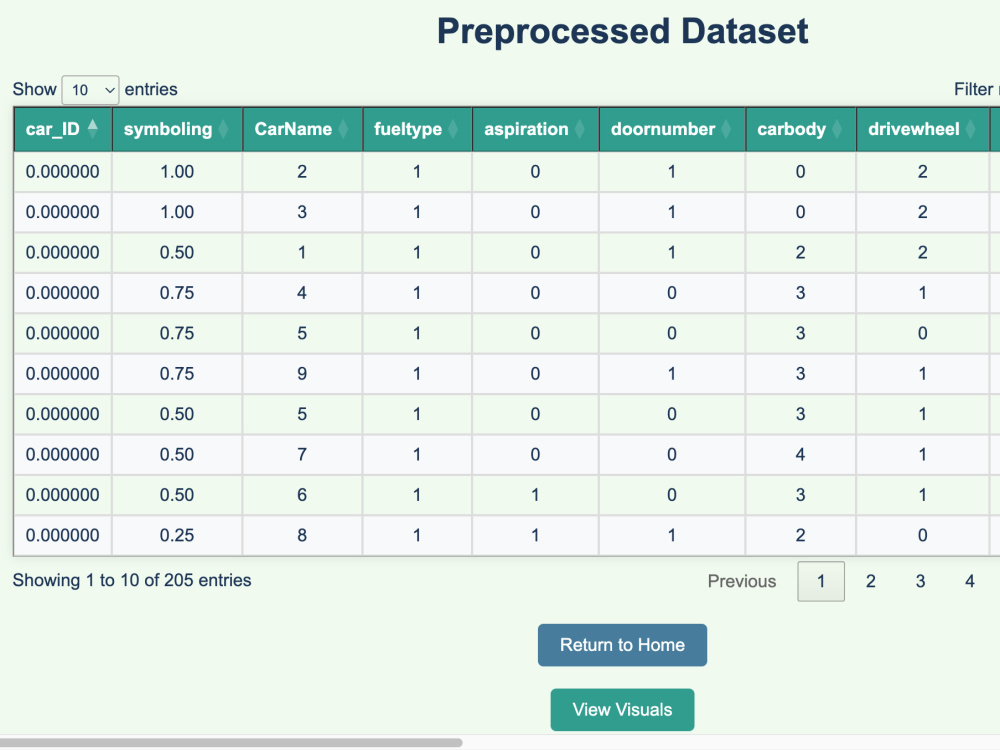Sort by CarName column header

click(x=302, y=129)
